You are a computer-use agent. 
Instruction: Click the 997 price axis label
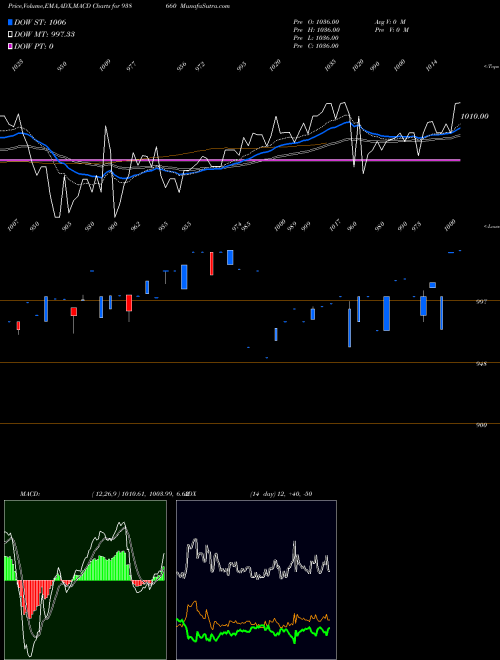(482, 301)
